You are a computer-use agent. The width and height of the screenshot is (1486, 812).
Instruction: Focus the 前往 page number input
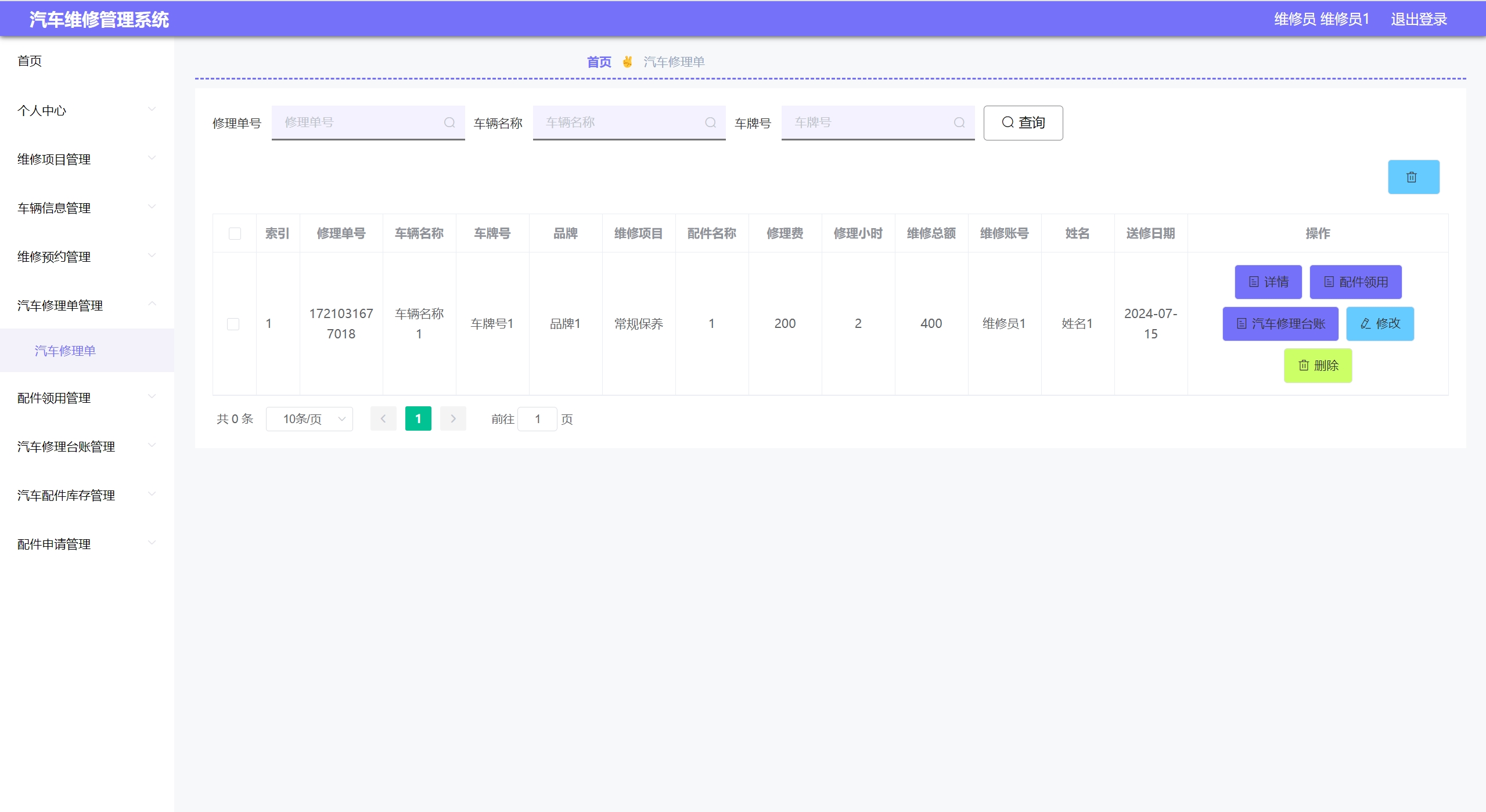pos(537,418)
